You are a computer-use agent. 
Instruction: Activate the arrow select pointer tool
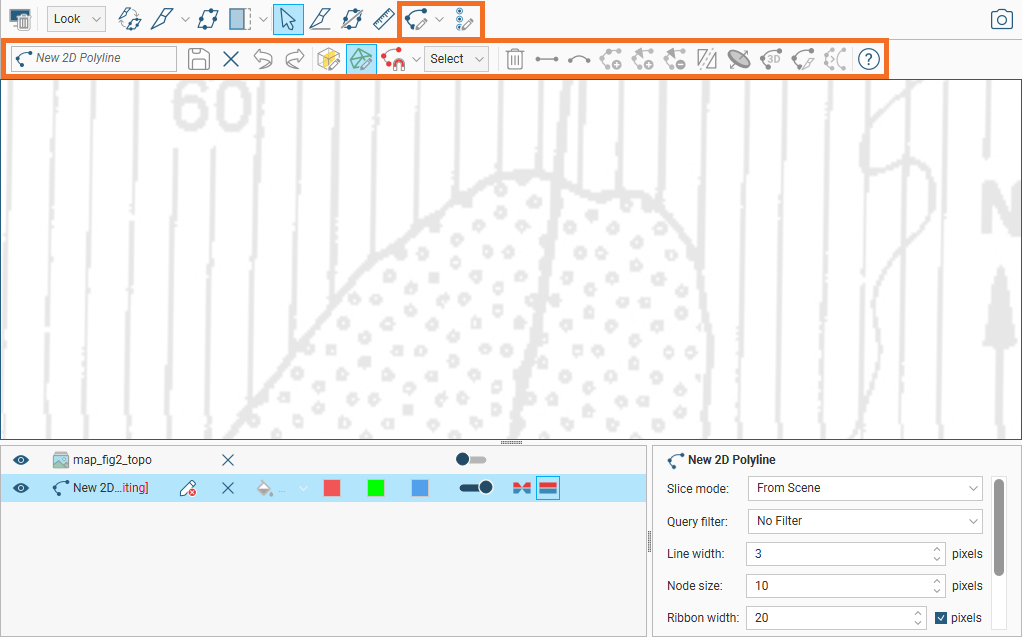click(288, 19)
